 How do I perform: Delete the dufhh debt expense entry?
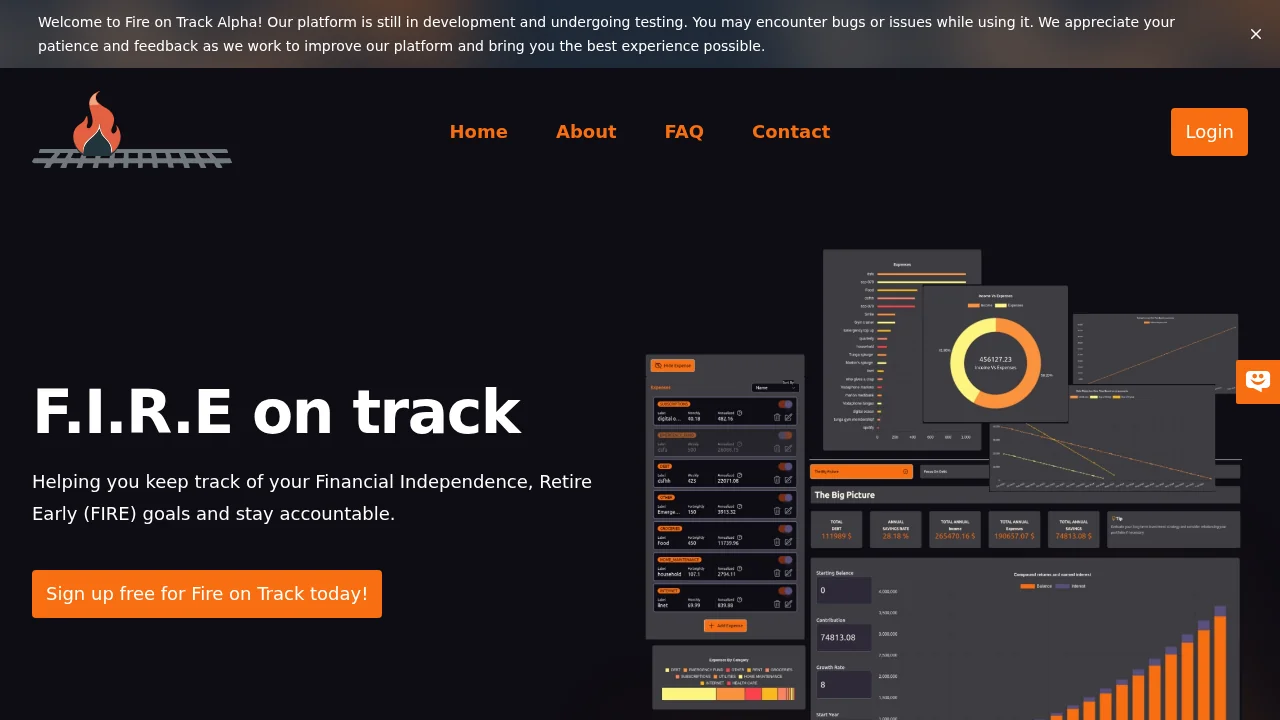[776, 480]
